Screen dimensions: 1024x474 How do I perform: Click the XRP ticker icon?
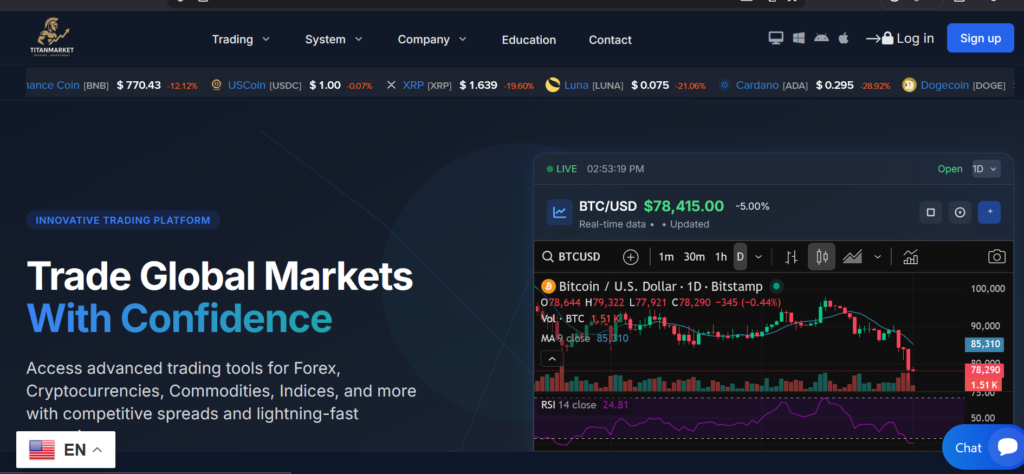391,85
